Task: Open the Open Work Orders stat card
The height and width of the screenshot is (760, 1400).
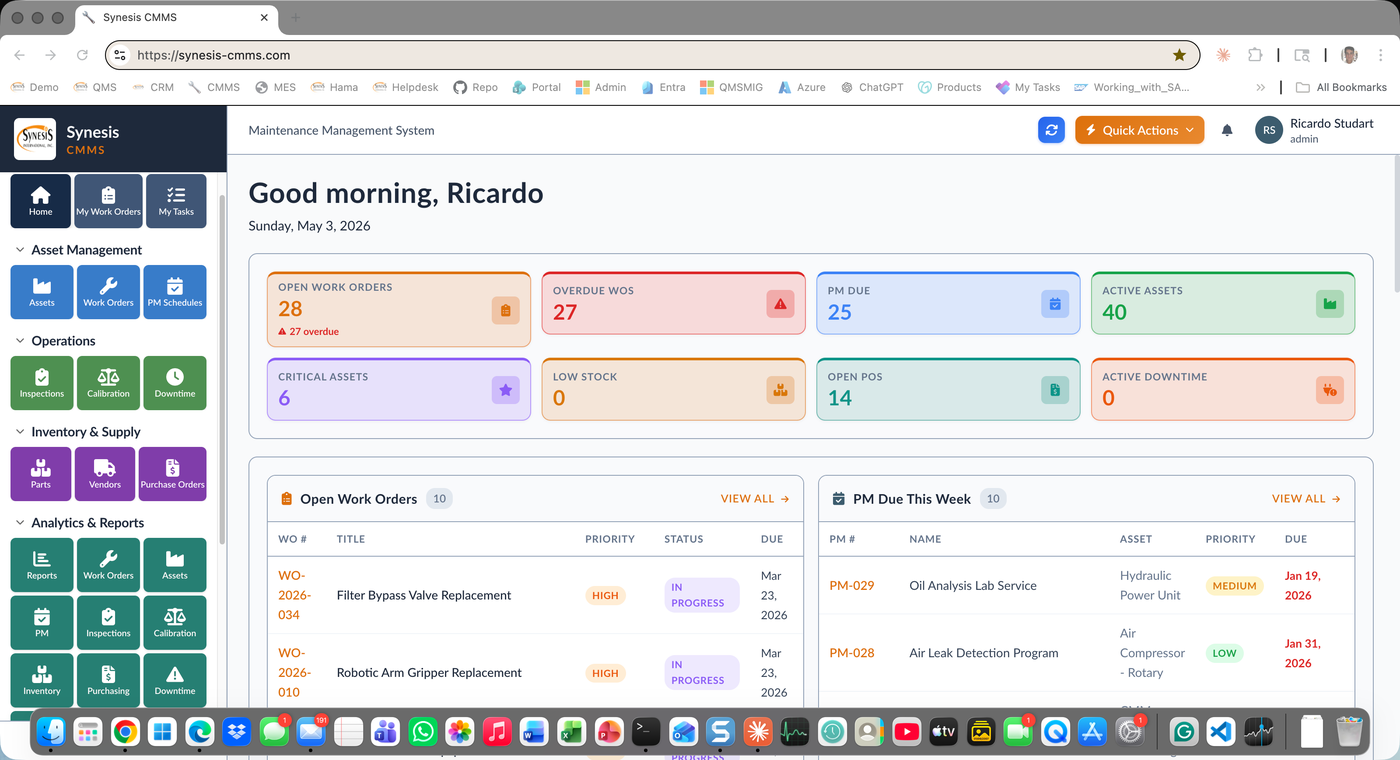Action: pos(399,309)
